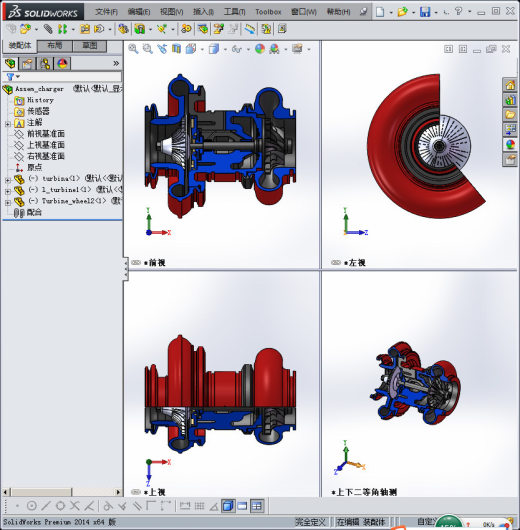Open SolidWorks Resources home task pane icon

[x=510, y=85]
